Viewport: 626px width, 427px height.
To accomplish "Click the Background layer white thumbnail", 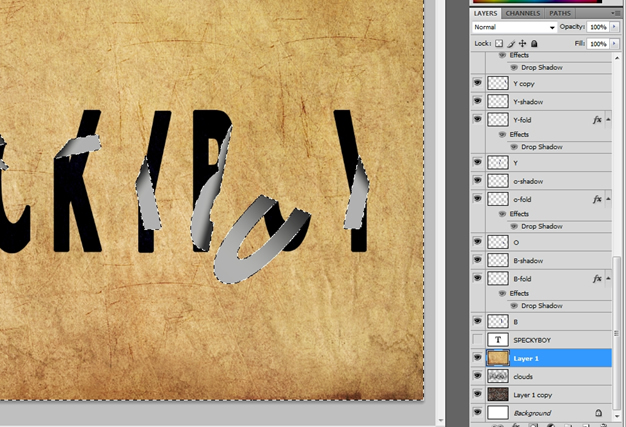I will coord(498,413).
